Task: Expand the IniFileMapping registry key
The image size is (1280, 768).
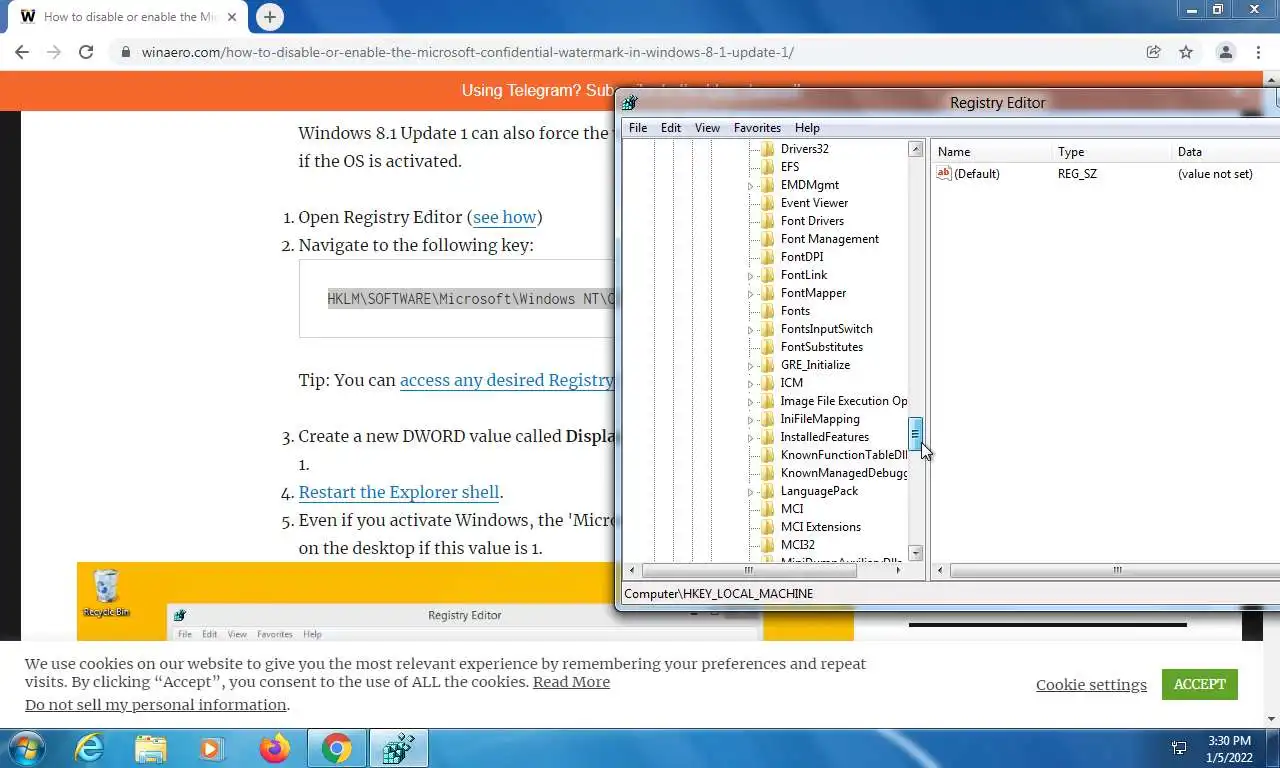Action: tap(751, 420)
